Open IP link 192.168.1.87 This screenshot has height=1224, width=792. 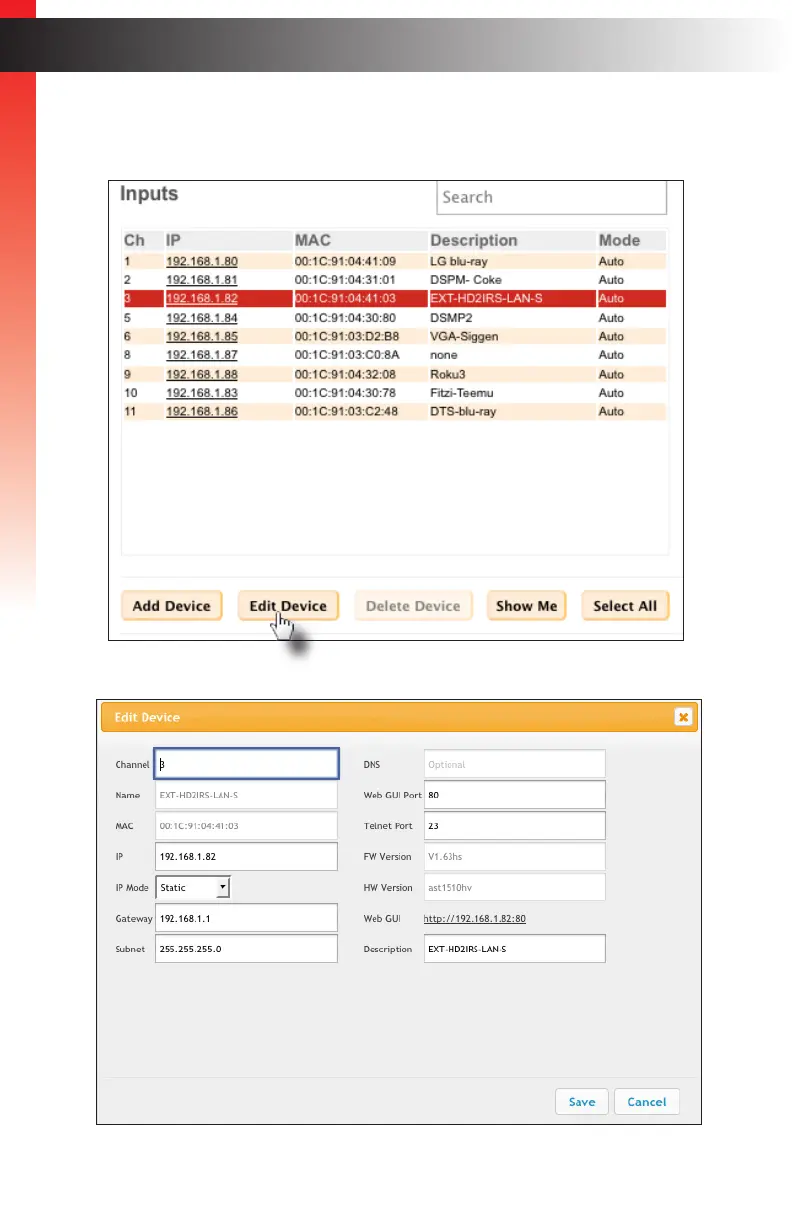pos(201,355)
